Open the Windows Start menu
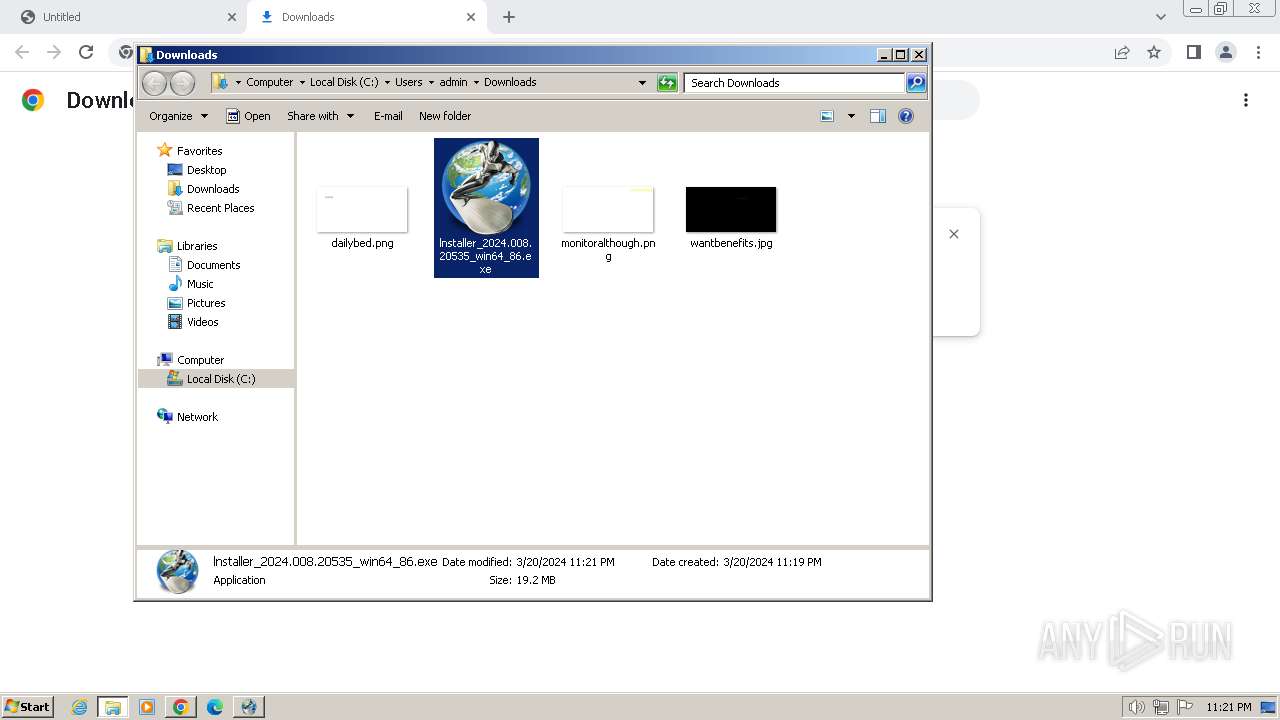 [x=27, y=706]
